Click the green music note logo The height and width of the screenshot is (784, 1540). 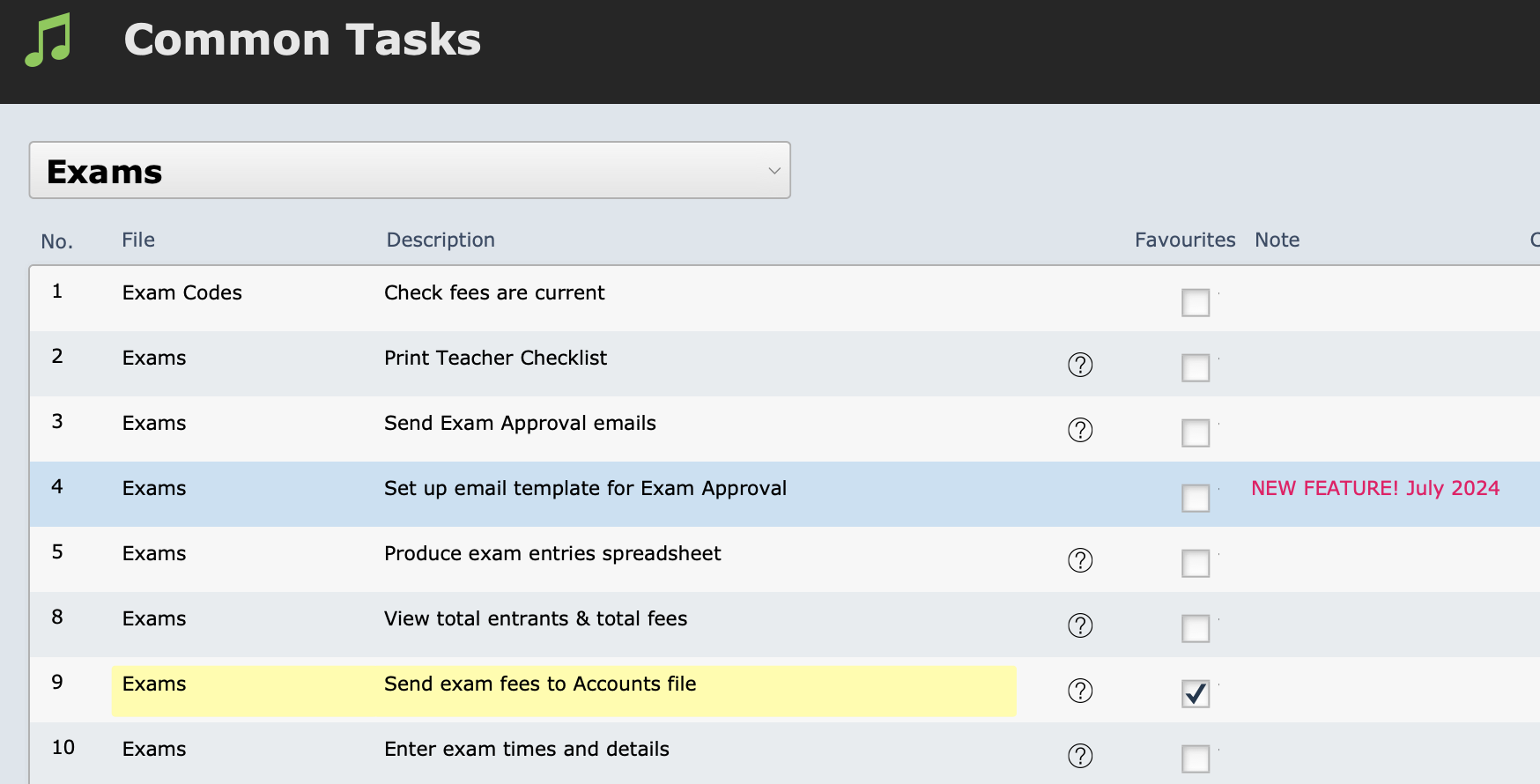[x=48, y=41]
